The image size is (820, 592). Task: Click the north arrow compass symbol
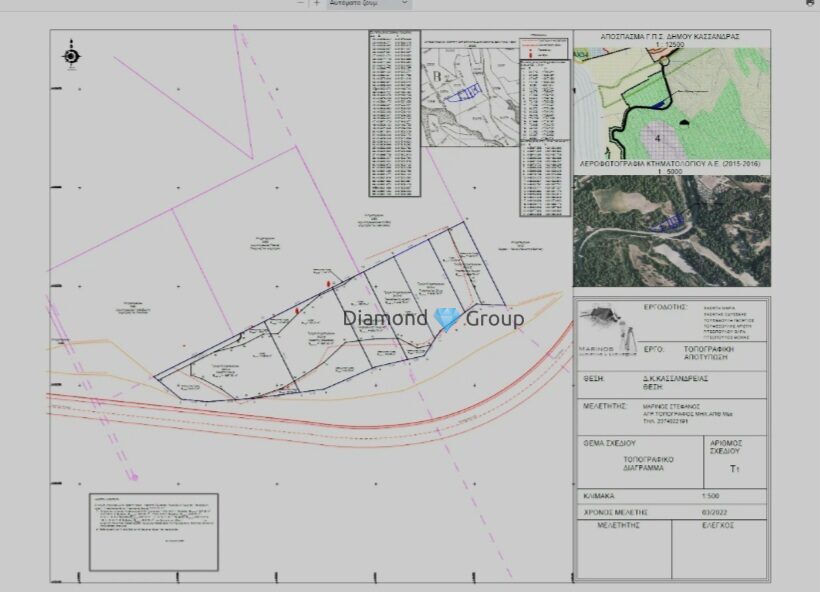[x=71, y=56]
